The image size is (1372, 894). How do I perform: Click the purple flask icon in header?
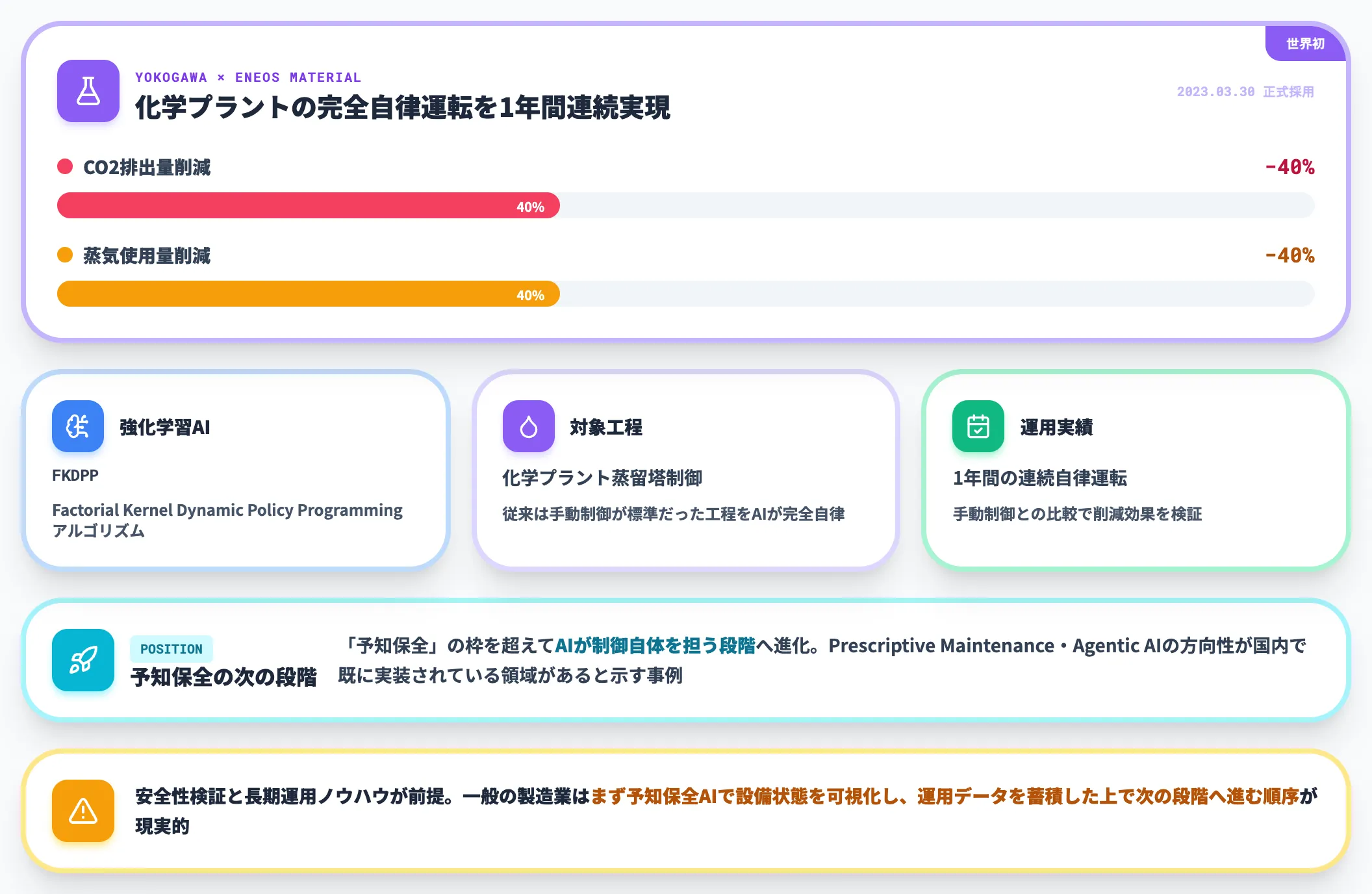click(88, 91)
